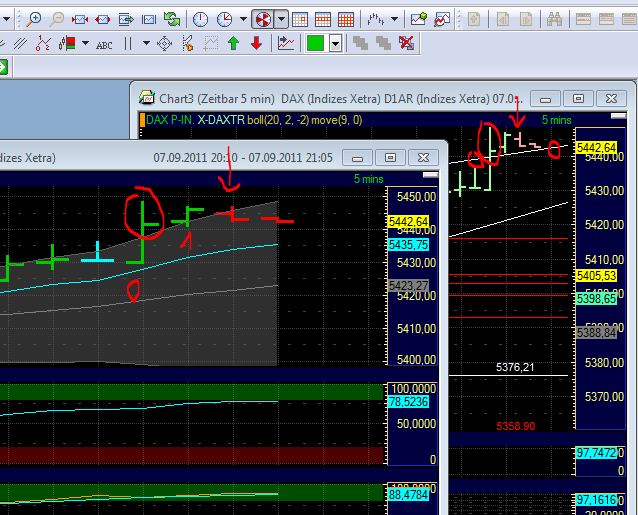Click the red 5358.90 level label
This screenshot has width=638, height=515.
[516, 426]
